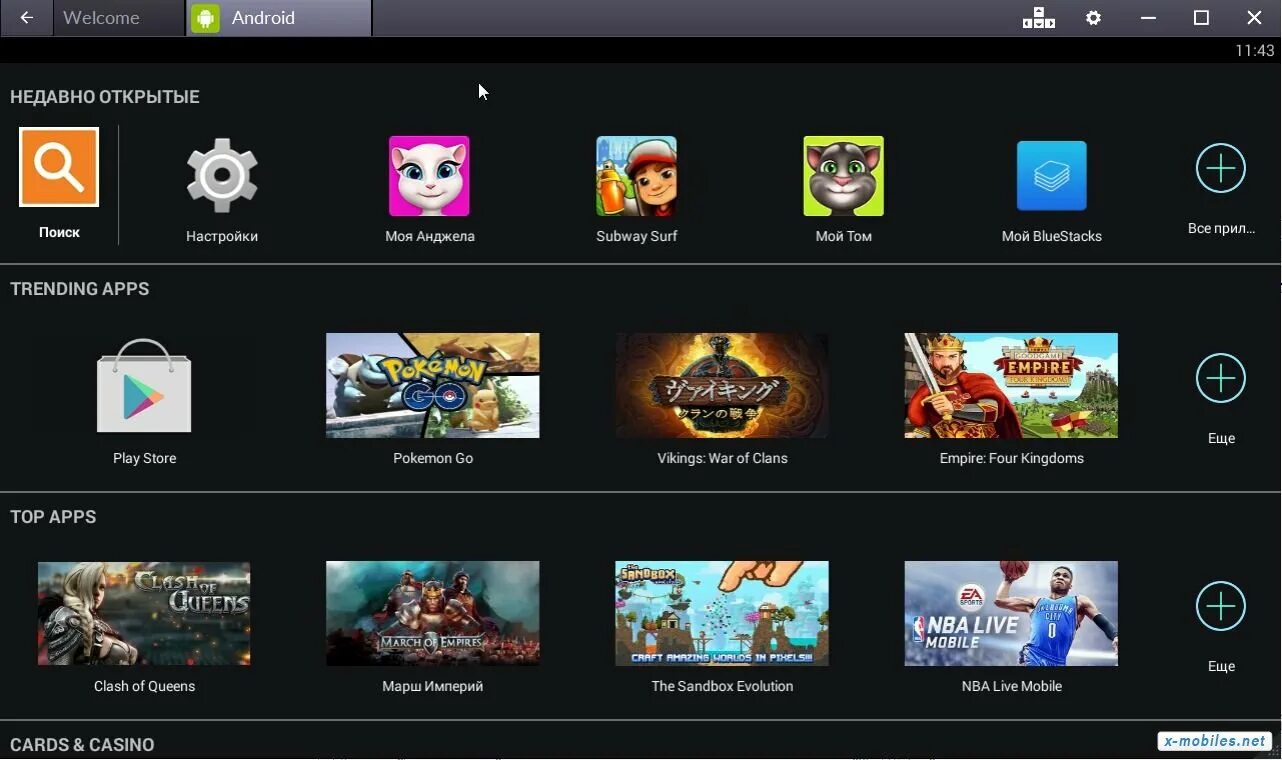Click the НЕДАВНО ОТКРЫТЫЕ section heading

[x=105, y=97]
